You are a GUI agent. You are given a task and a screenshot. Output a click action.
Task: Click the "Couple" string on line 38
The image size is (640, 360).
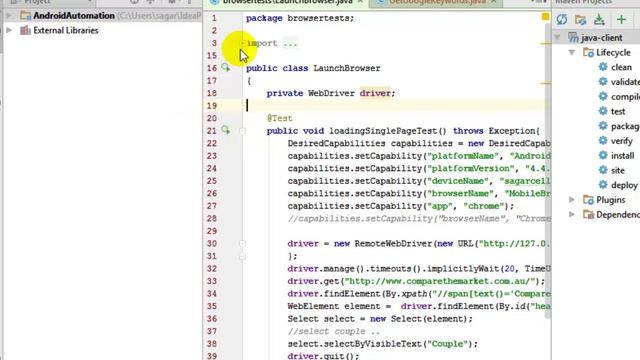447,344
